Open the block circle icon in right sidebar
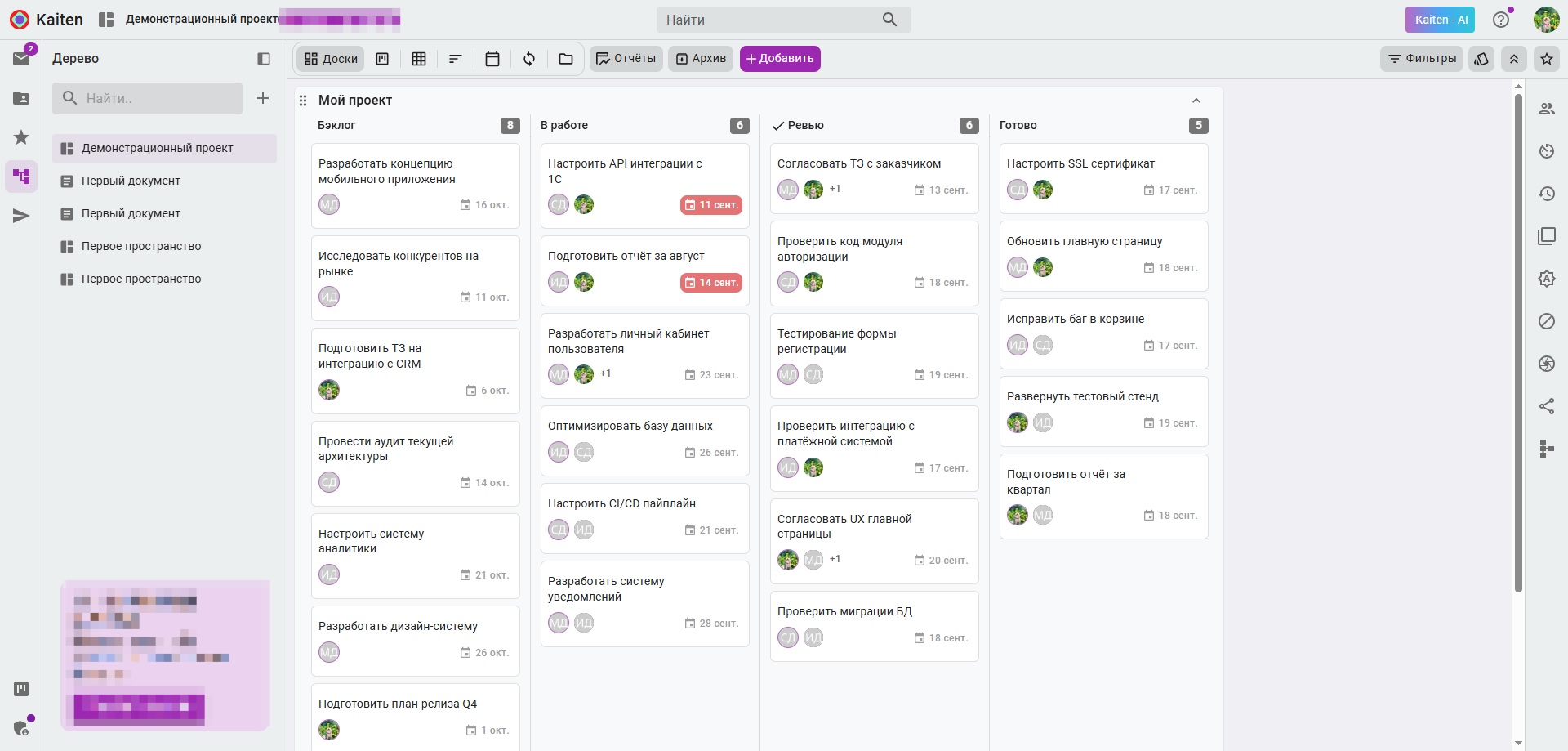The width and height of the screenshot is (1568, 751). pos(1547,321)
